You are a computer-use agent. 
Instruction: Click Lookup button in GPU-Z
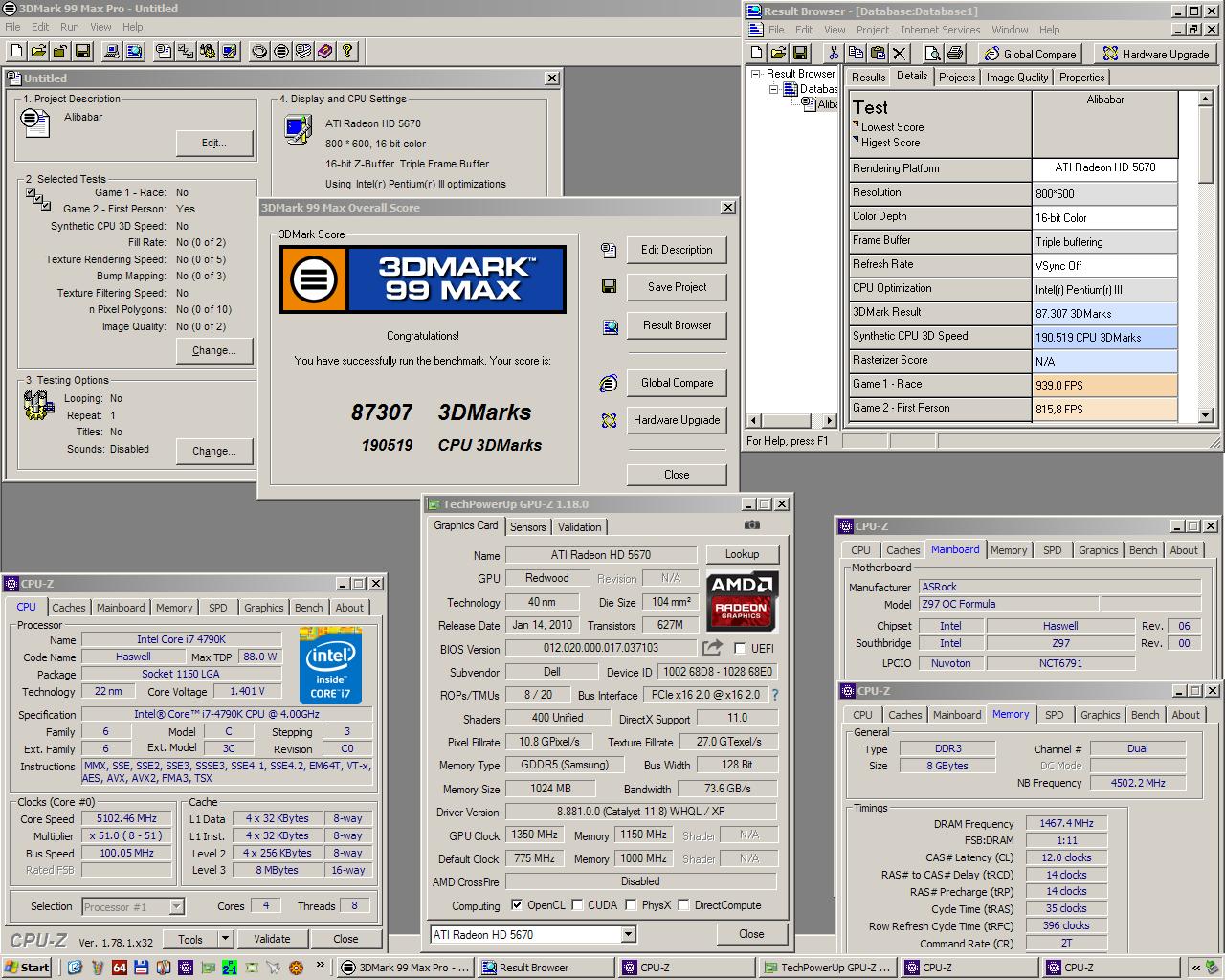pyautogui.click(x=742, y=554)
